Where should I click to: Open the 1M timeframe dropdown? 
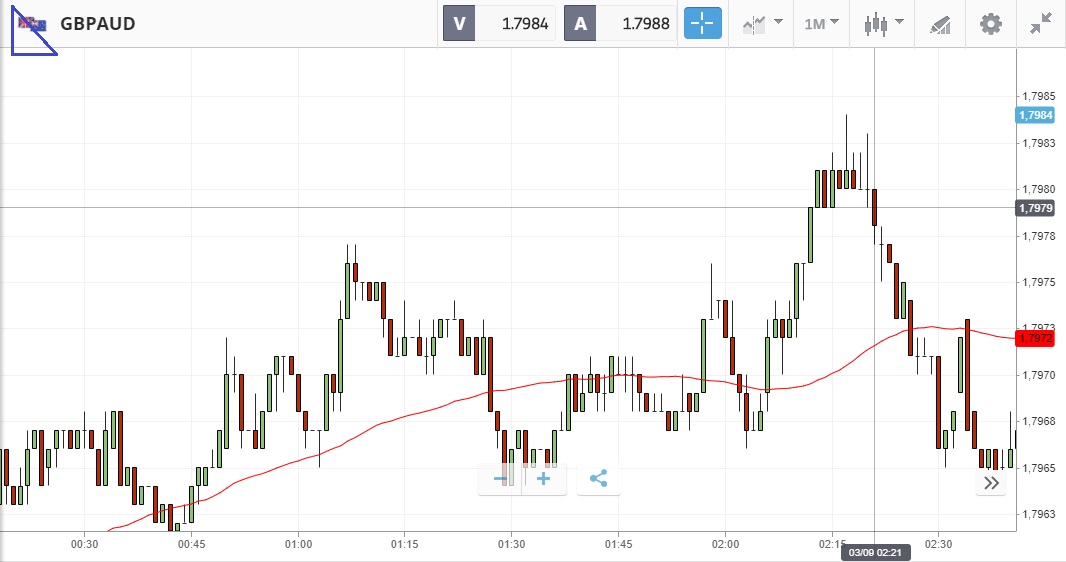(821, 24)
